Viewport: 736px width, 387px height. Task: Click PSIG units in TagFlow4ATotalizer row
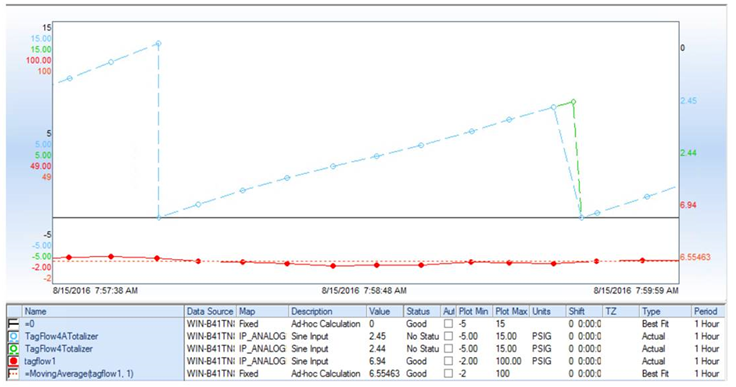[x=542, y=336]
